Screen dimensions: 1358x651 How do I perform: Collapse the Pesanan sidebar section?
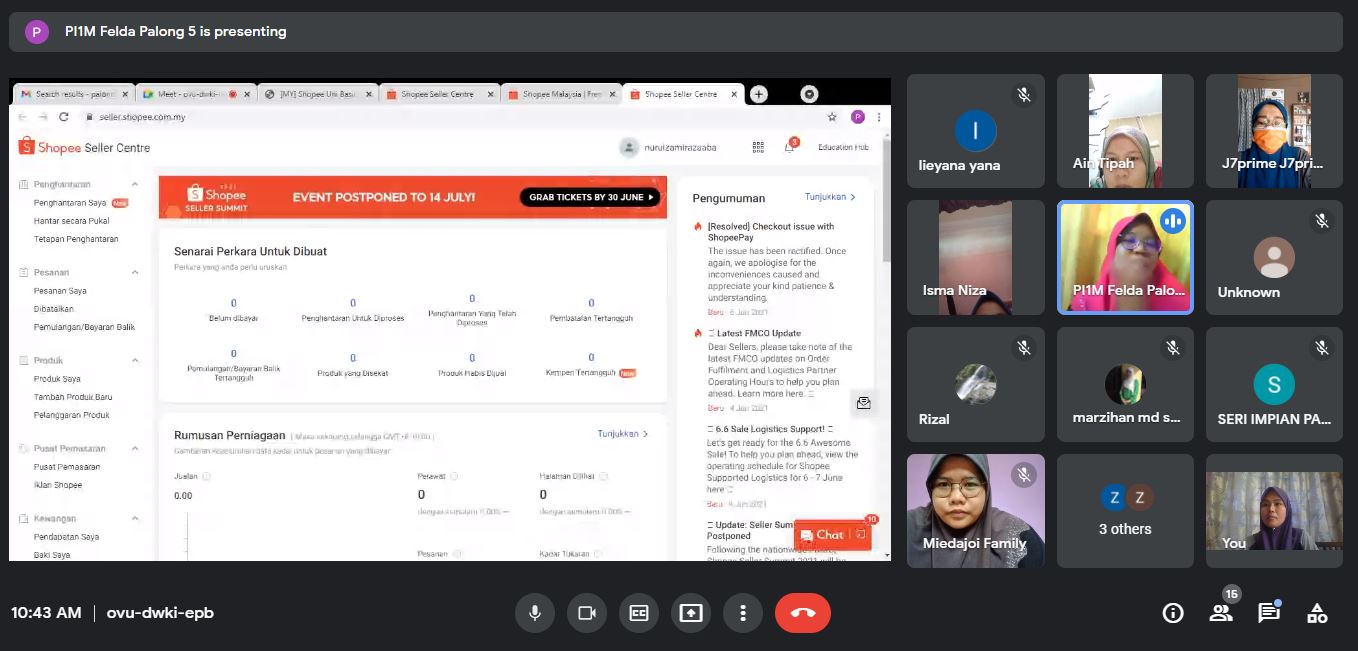tap(135, 272)
